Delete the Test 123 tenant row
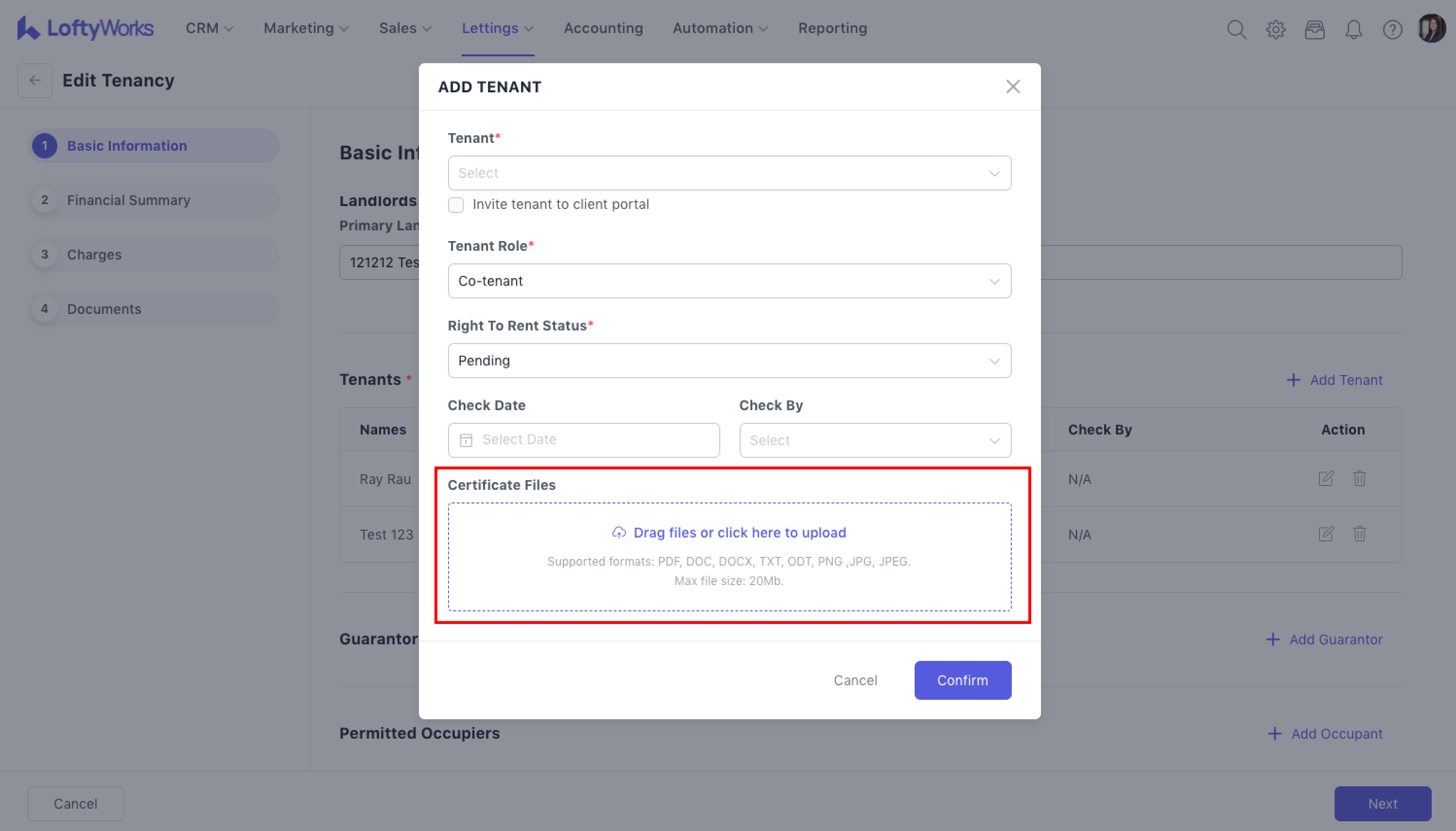The height and width of the screenshot is (831, 1456). 1359,534
